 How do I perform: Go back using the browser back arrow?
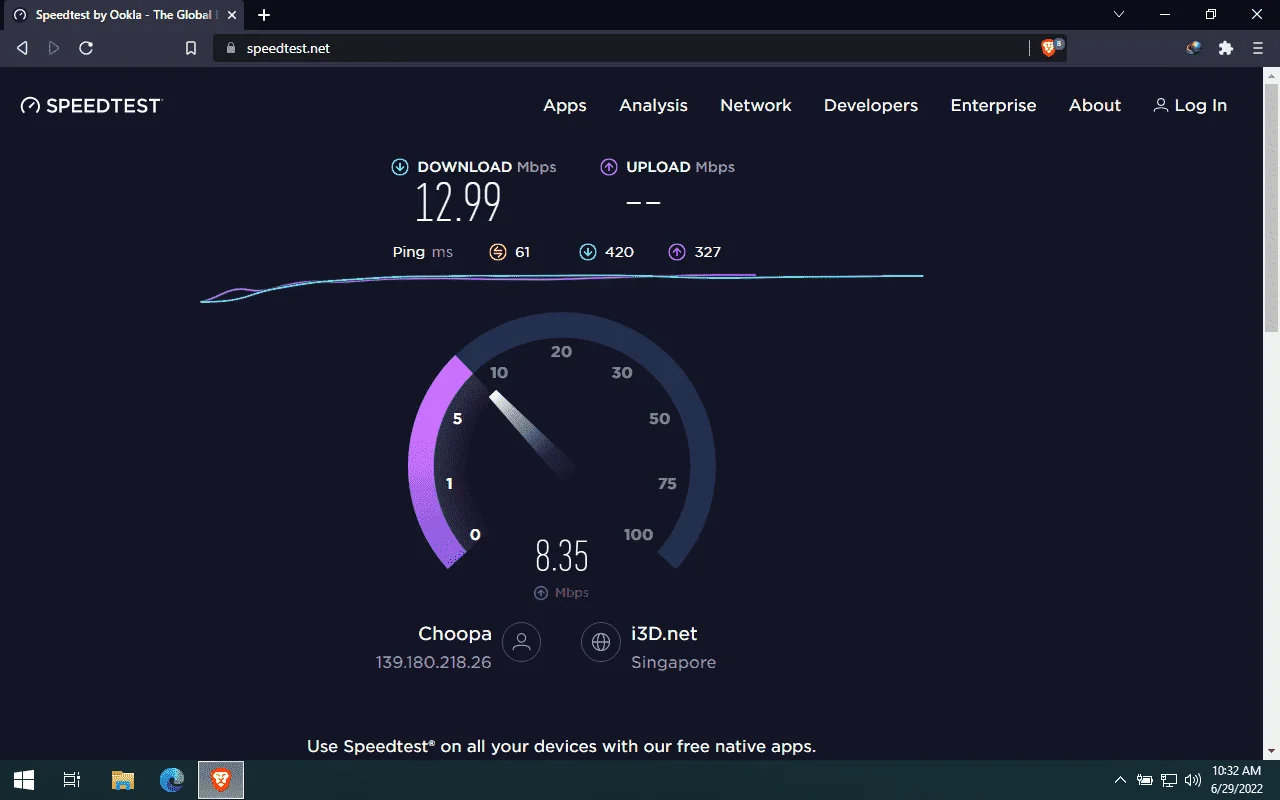coord(22,48)
